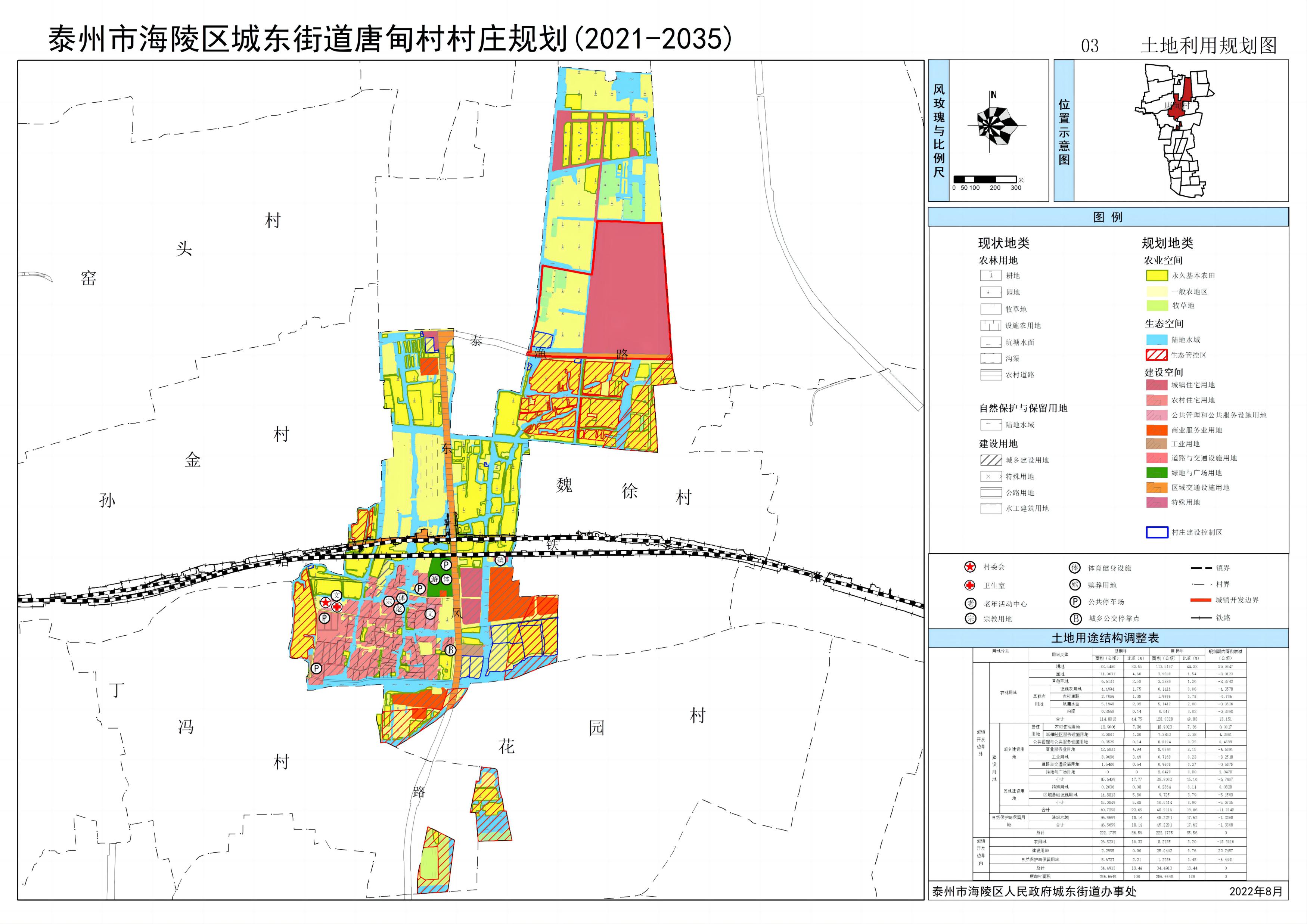Select the 商业服务业用地 orange swatch
Viewport: 1307px width, 924px height.
pyautogui.click(x=1157, y=430)
